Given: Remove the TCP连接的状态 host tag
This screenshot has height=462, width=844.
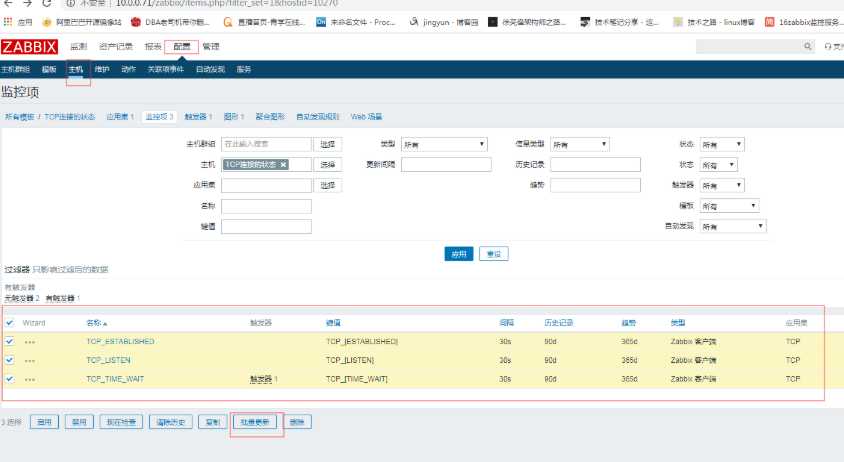Looking at the screenshot, I should click(283, 164).
